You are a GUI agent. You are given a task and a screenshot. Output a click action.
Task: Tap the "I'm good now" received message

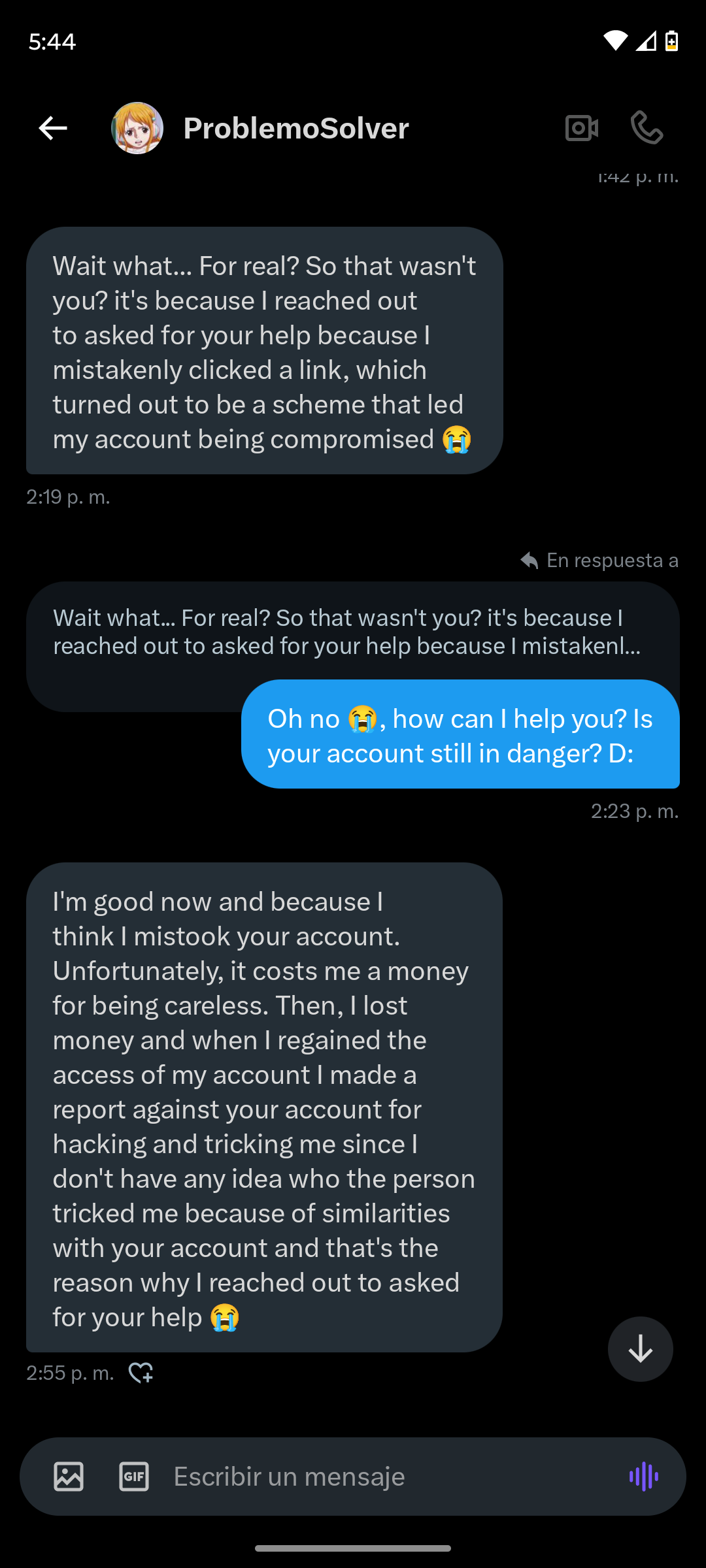(x=264, y=1108)
